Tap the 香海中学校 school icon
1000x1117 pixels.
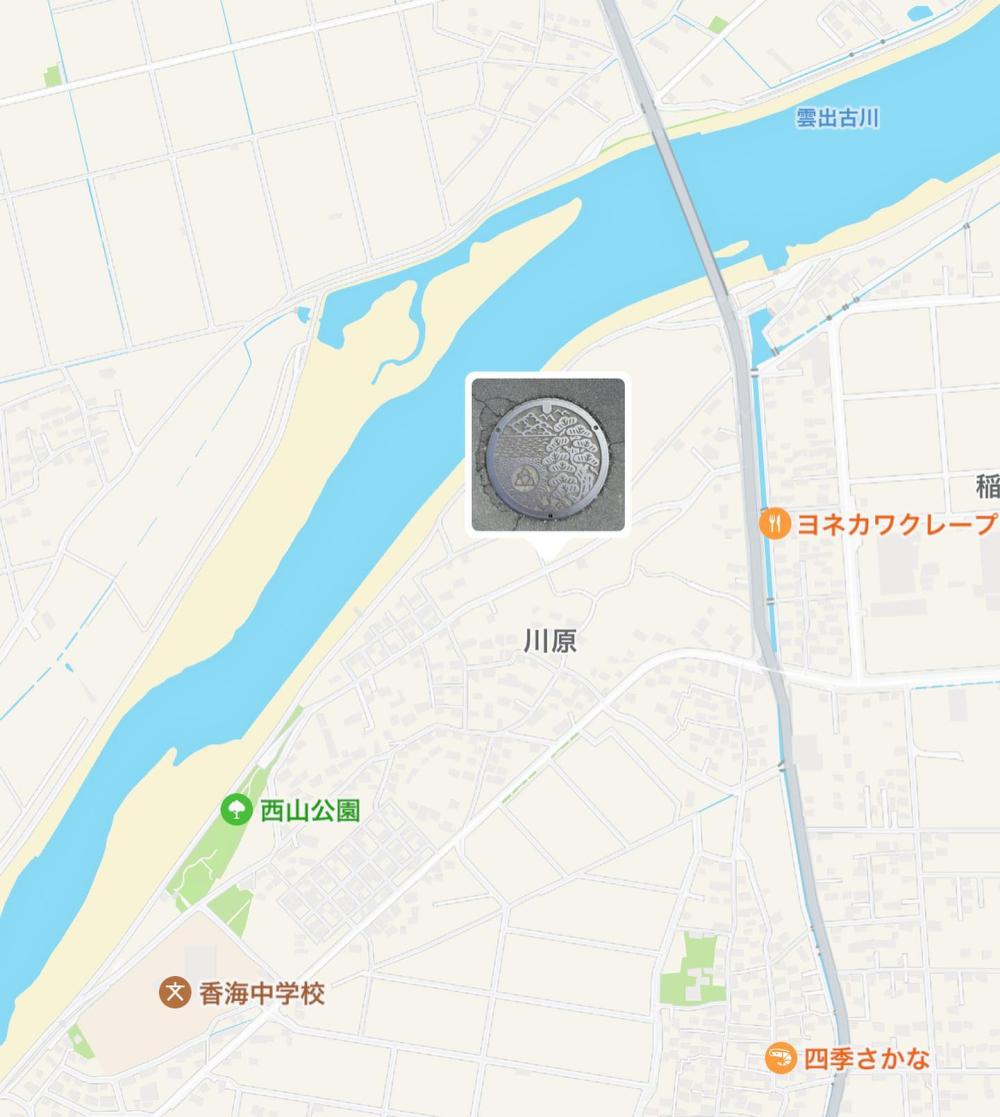pyautogui.click(x=175, y=992)
